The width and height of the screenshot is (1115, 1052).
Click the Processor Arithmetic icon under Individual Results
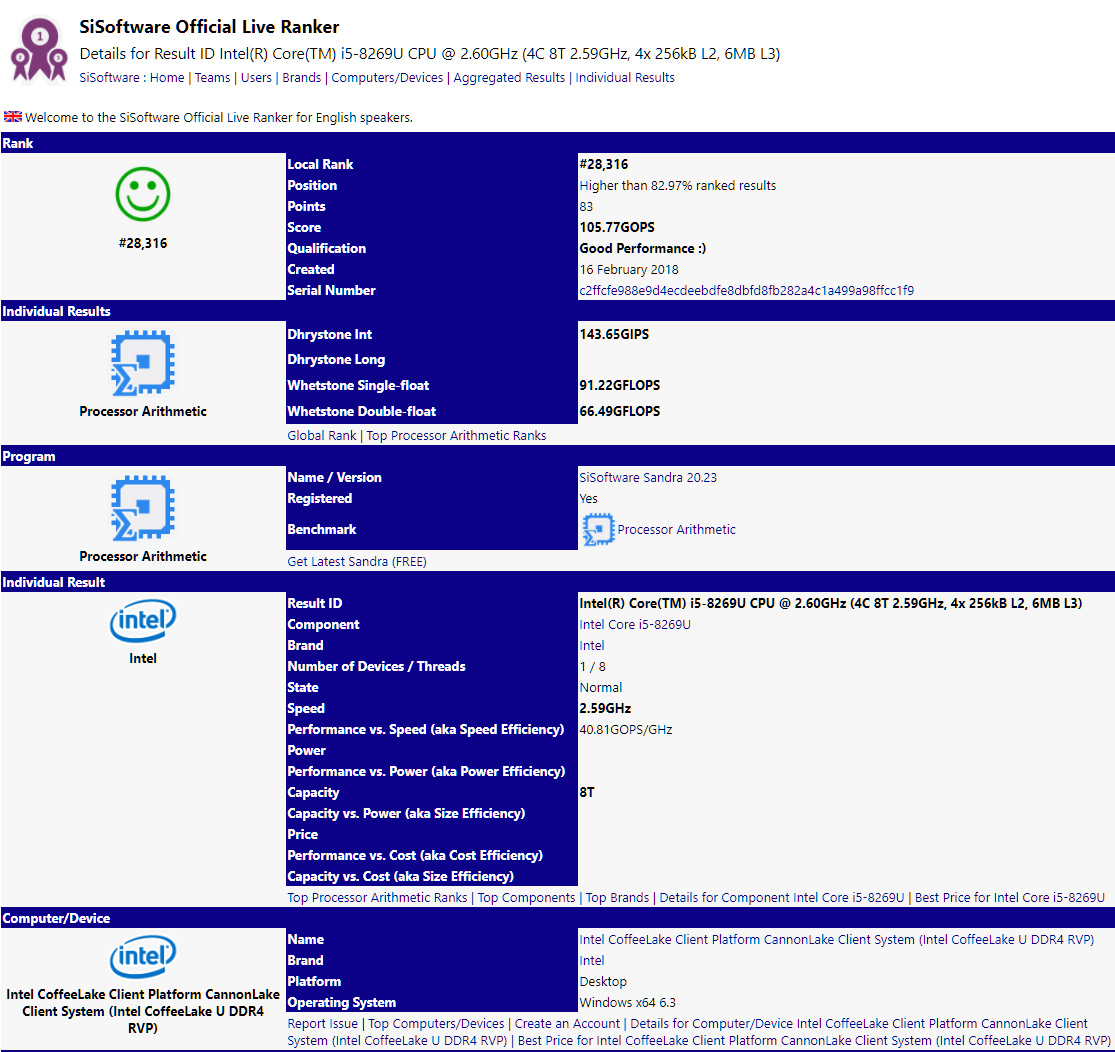click(x=143, y=363)
